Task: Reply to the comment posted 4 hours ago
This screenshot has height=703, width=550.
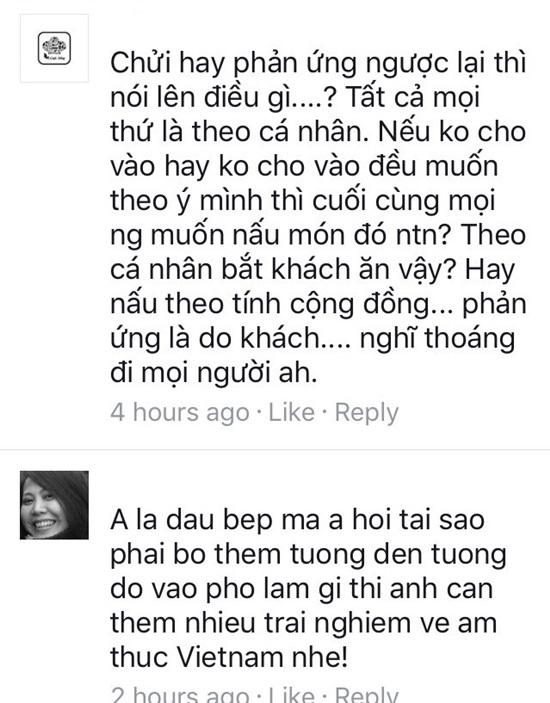Action: (x=367, y=412)
